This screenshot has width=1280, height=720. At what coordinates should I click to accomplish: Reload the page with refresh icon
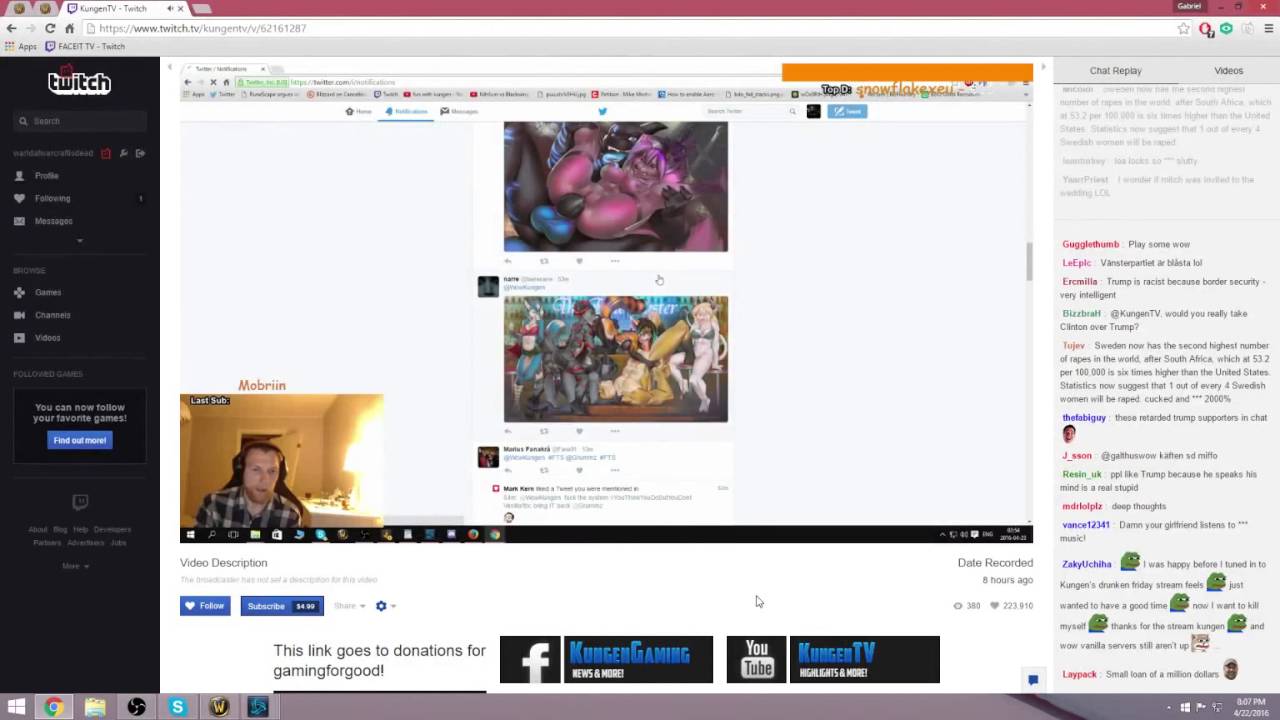point(50,28)
